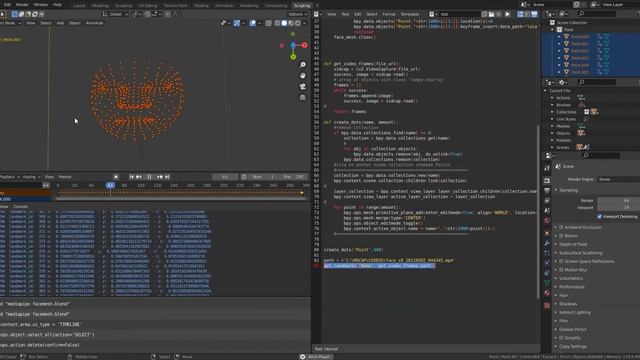Click the World properties tab icon
The width and height of the screenshot is (640, 360).
(547, 221)
